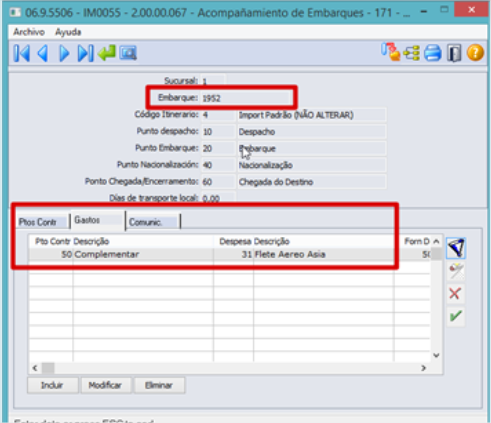Click the green return arrow icon

[x=107, y=53]
